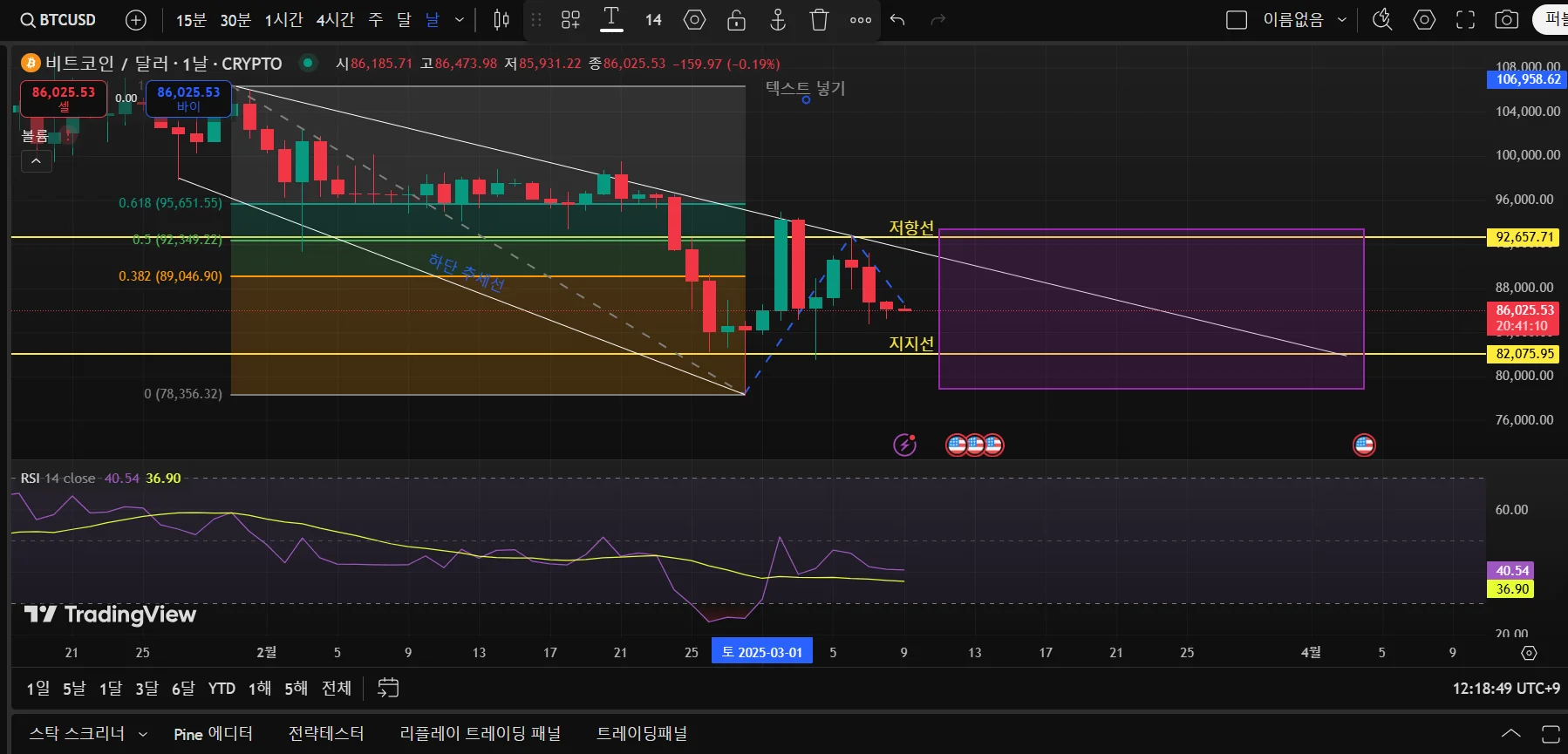1568x754 pixels.
Task: Open the drawing templates icon
Action: (570, 19)
